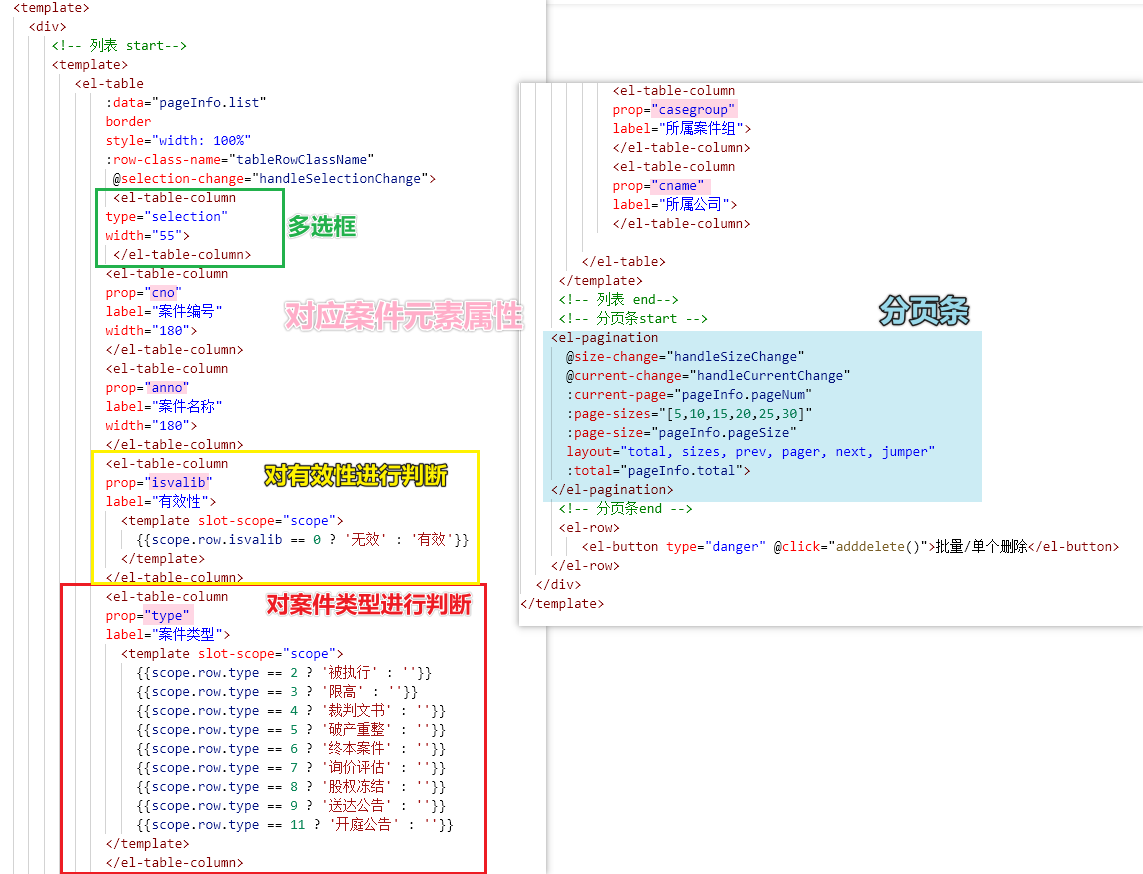
Task: Click the scope.row.type == 5 '破产重整' line
Action: tap(291, 730)
